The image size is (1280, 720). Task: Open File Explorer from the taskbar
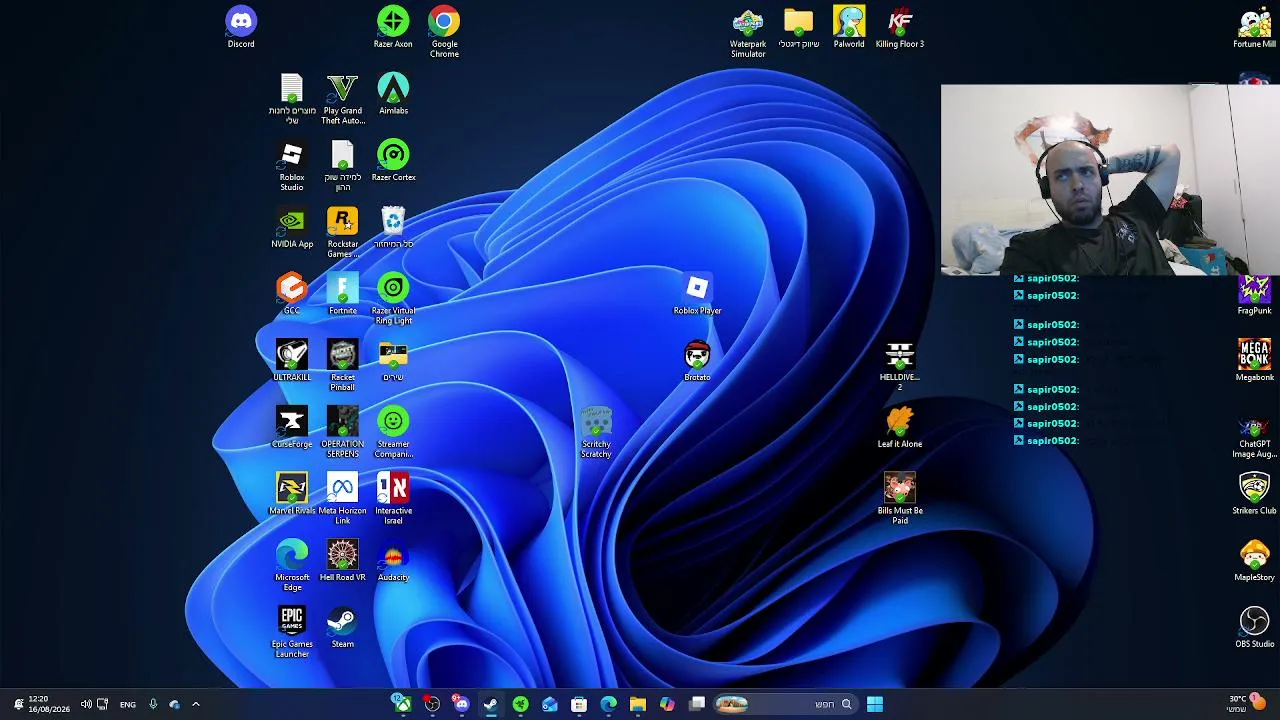(x=638, y=704)
